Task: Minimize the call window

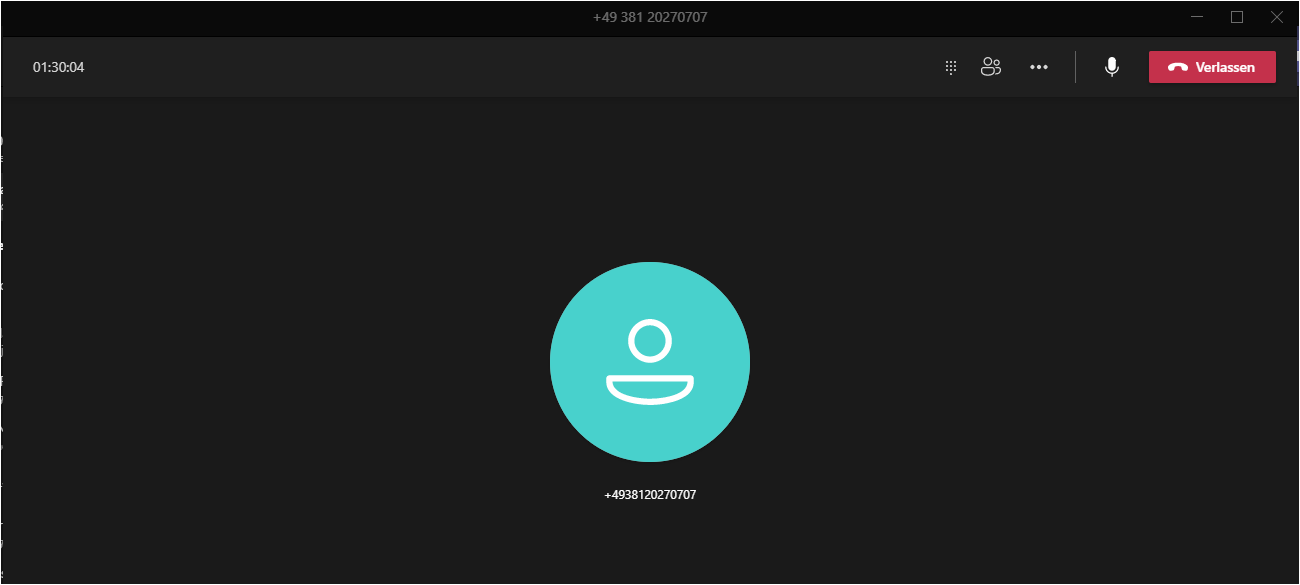Action: [1197, 17]
